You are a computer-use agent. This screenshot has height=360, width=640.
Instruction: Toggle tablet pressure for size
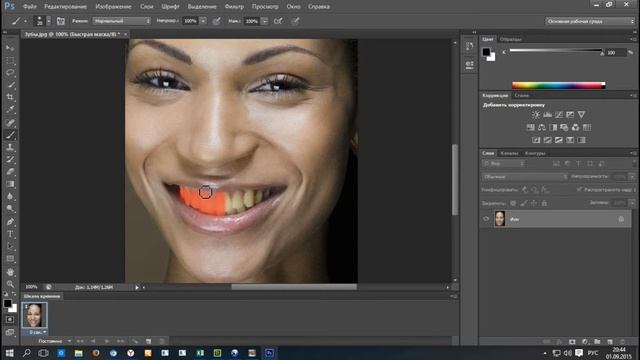[295, 21]
